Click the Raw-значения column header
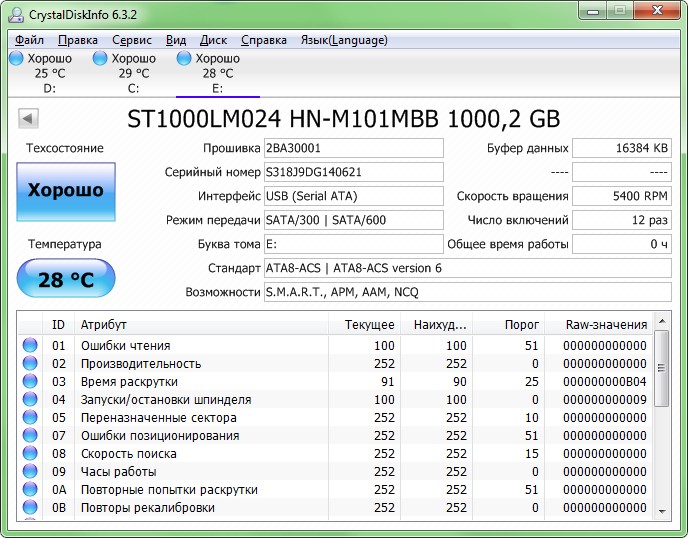The width and height of the screenshot is (688, 538). pos(598,325)
